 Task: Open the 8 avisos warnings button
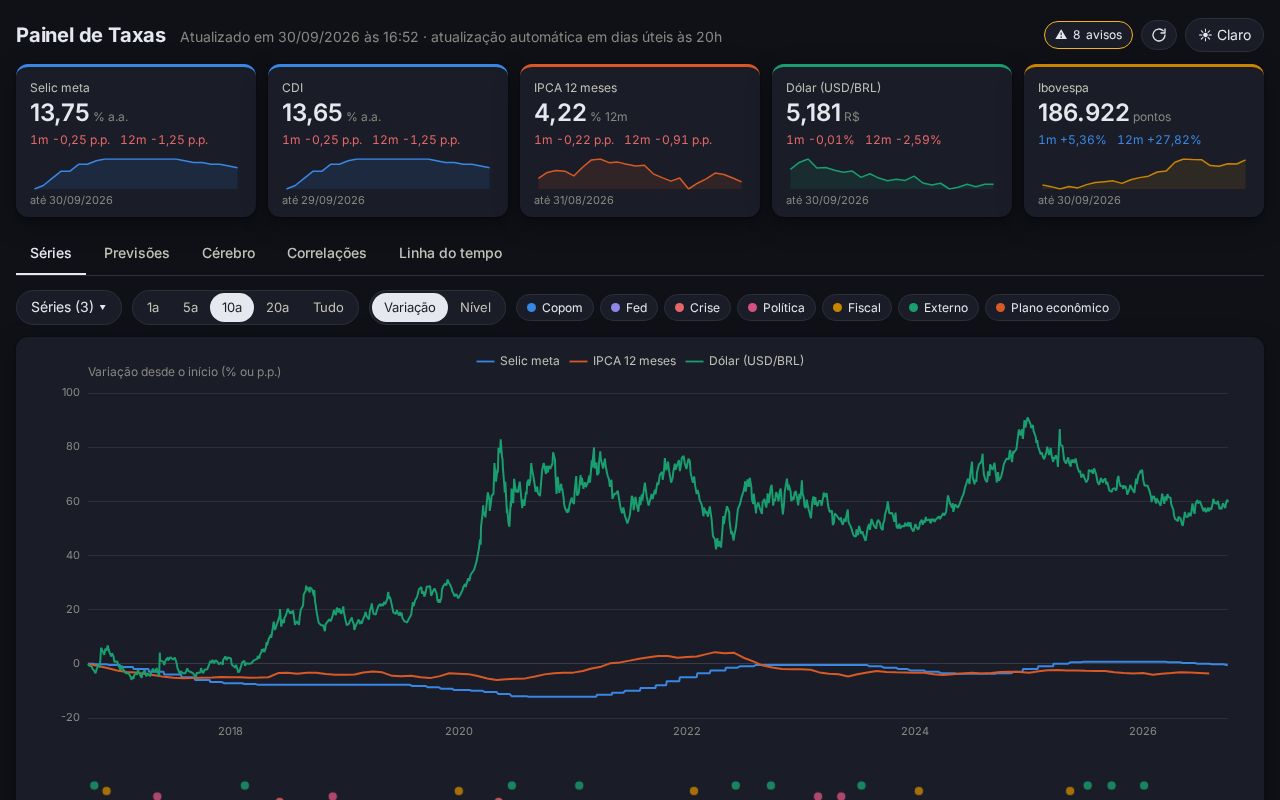(1088, 35)
